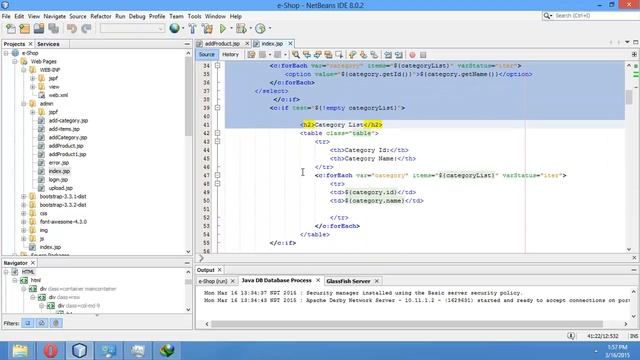
Task: Click the New File toolbar icon
Action: click(11, 29)
